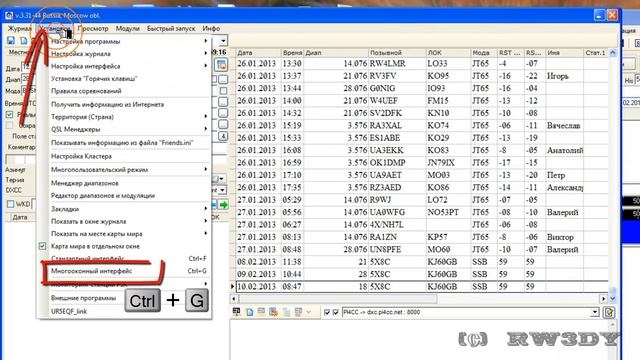Viewport: 640px width, 360px height.
Task: Select Получить информацию из Интернета
Action: (x=107, y=104)
